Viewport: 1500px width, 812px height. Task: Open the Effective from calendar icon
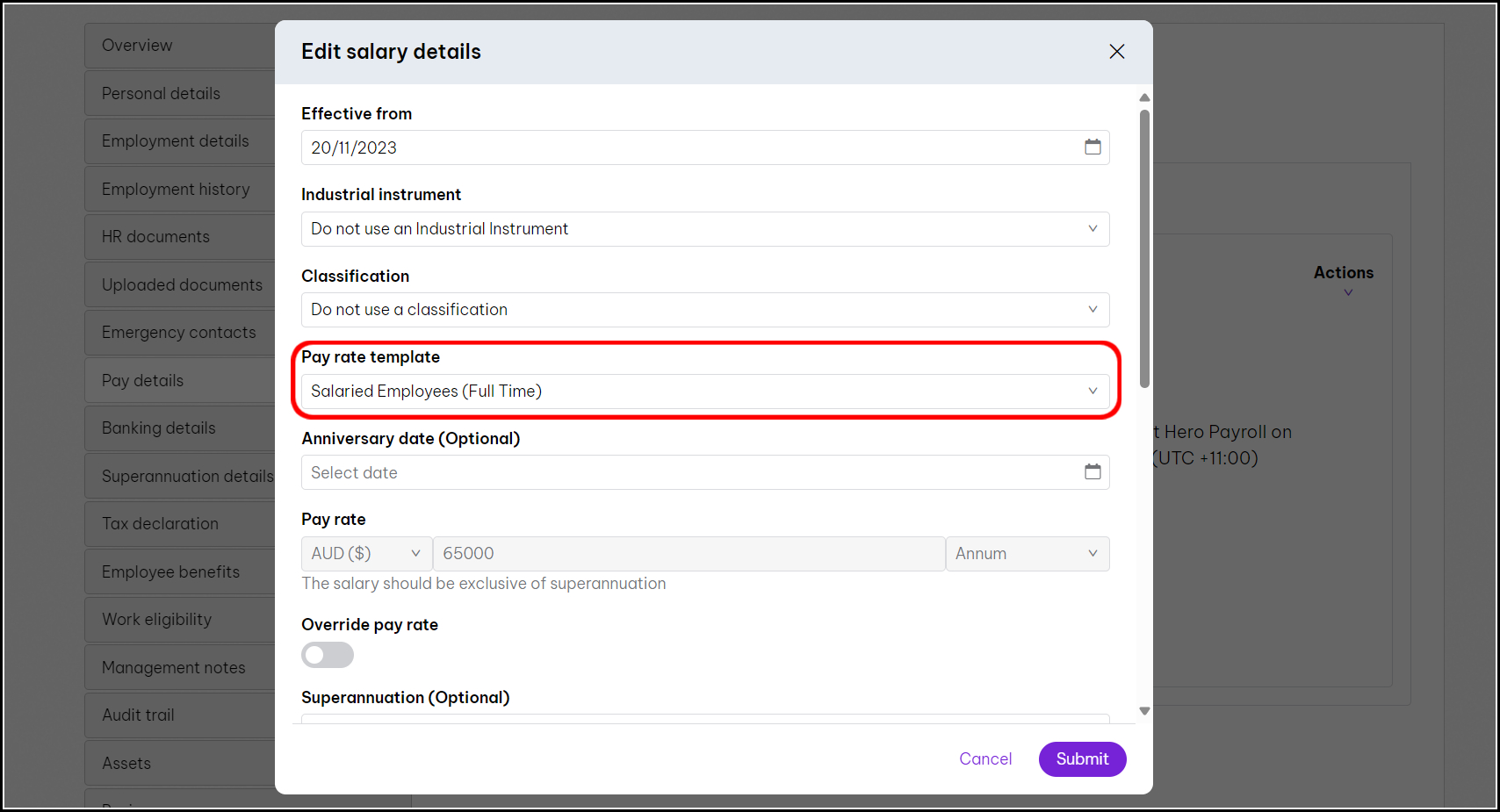click(x=1093, y=147)
